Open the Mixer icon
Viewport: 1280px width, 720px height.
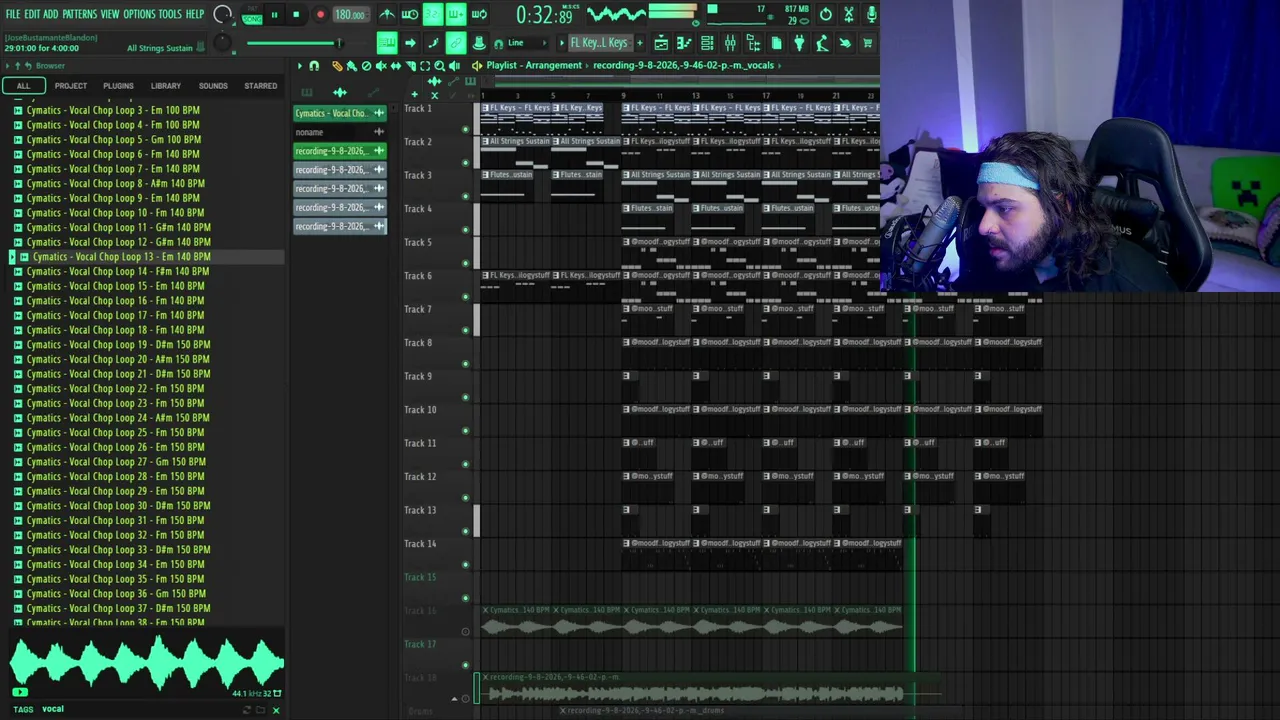[730, 43]
